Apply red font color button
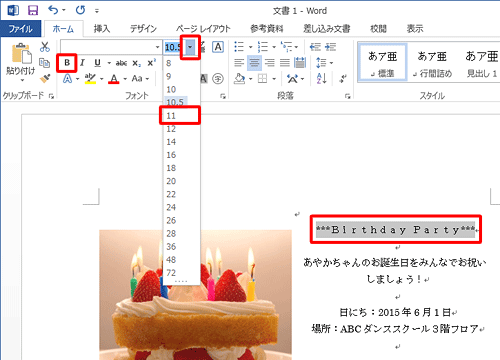Image resolution: width=500 pixels, height=360 pixels. [x=114, y=79]
